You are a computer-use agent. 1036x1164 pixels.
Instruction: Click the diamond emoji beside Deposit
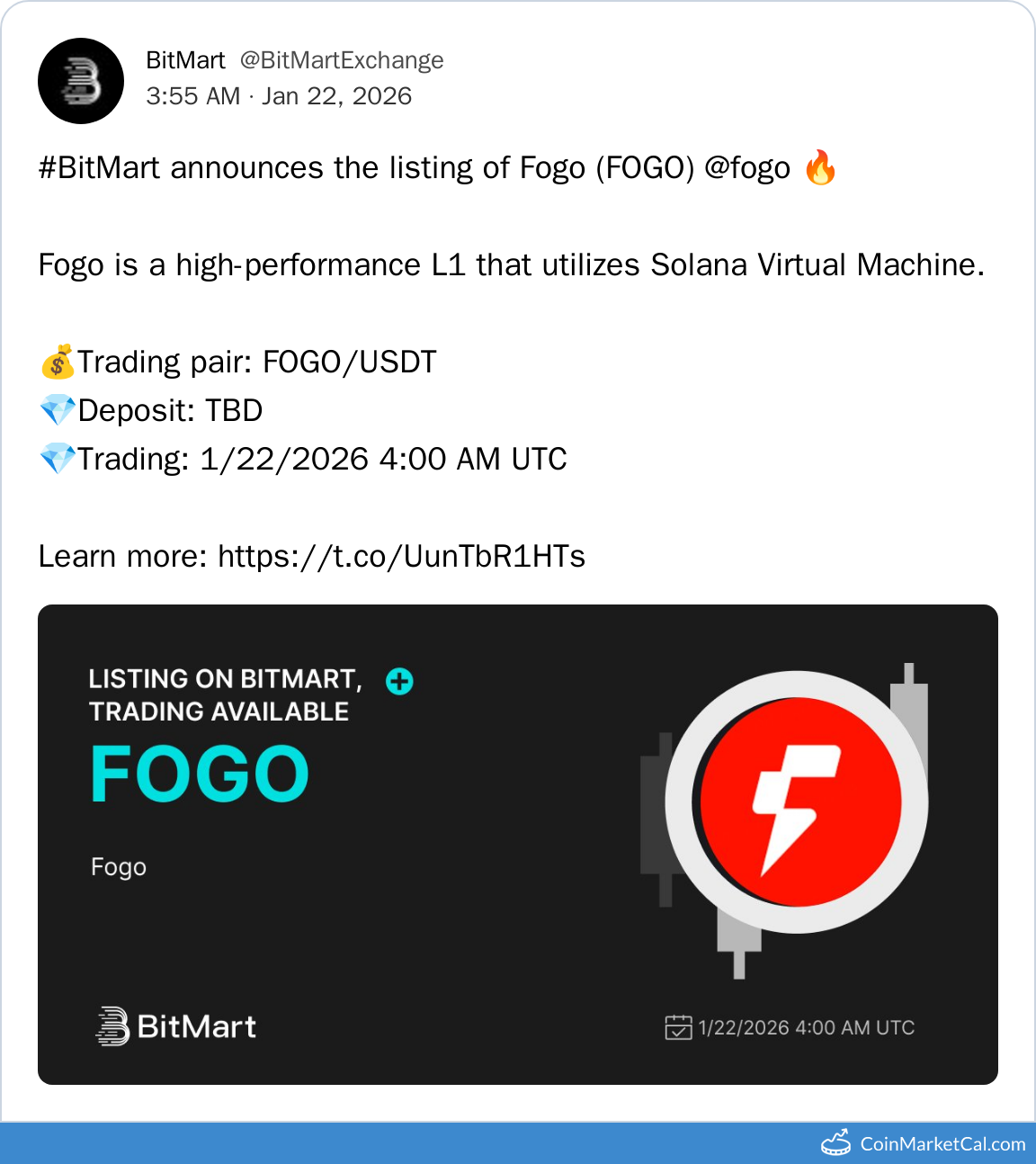pos(58,411)
